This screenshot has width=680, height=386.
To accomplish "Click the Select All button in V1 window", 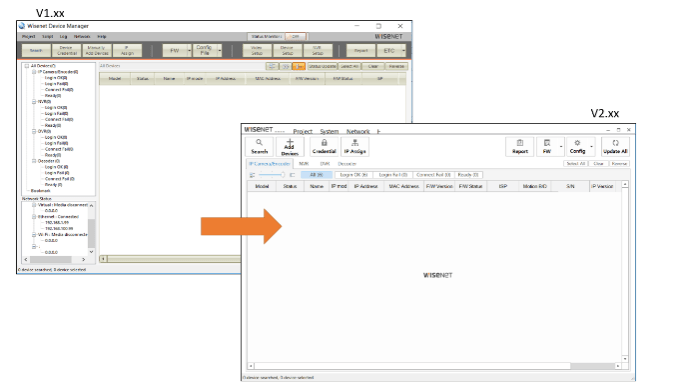I will point(349,66).
